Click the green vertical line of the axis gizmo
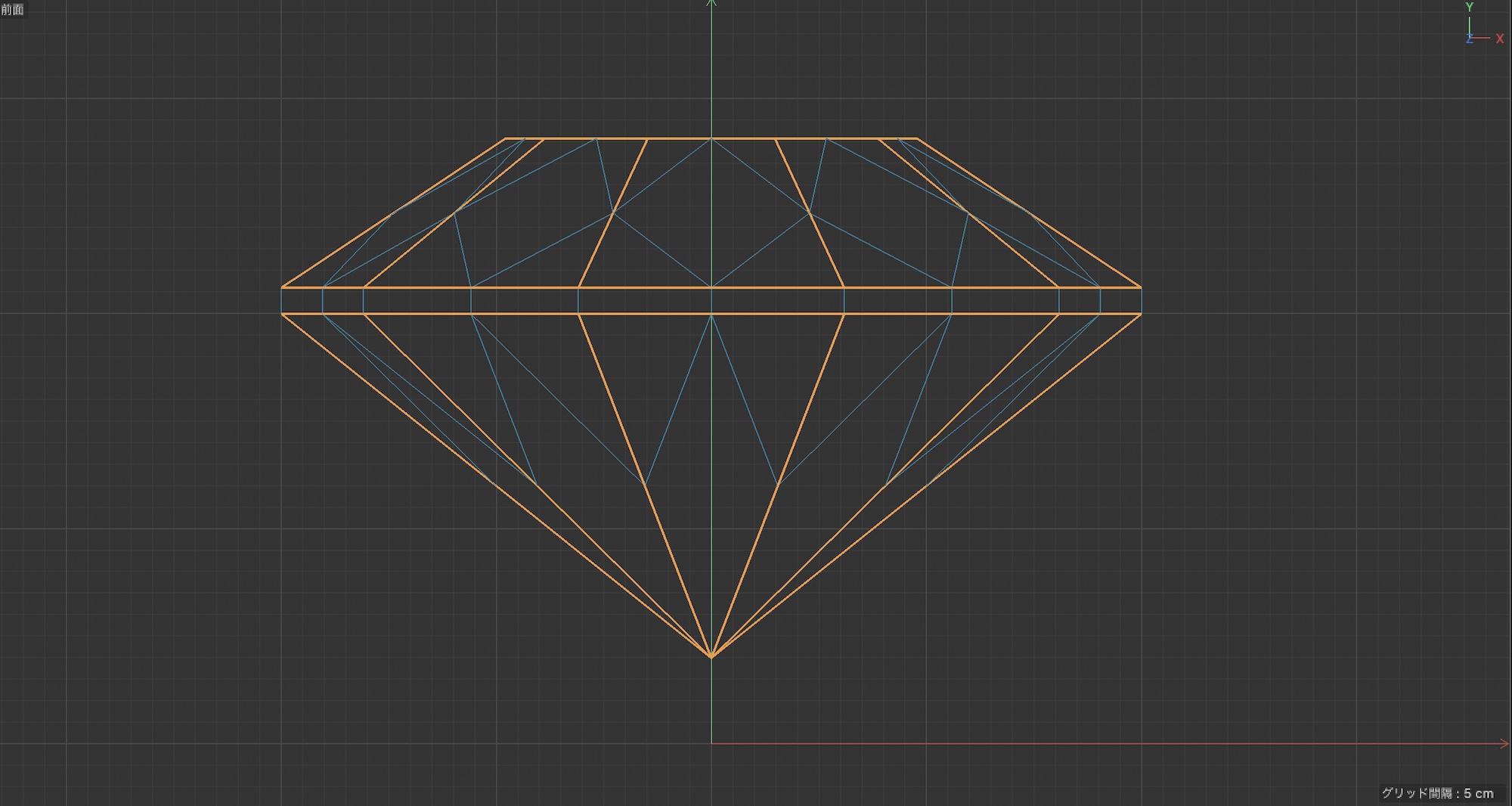 coord(1469,25)
